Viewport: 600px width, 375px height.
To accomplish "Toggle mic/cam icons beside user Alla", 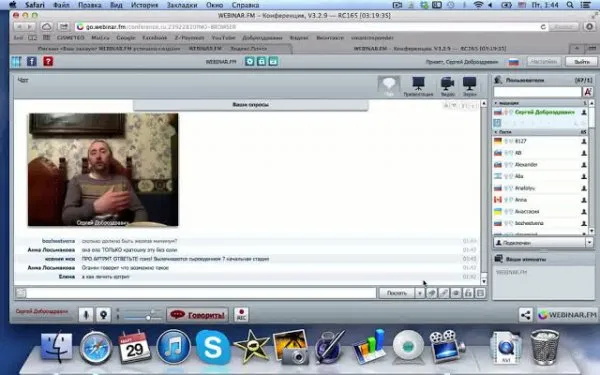I will click(x=508, y=176).
